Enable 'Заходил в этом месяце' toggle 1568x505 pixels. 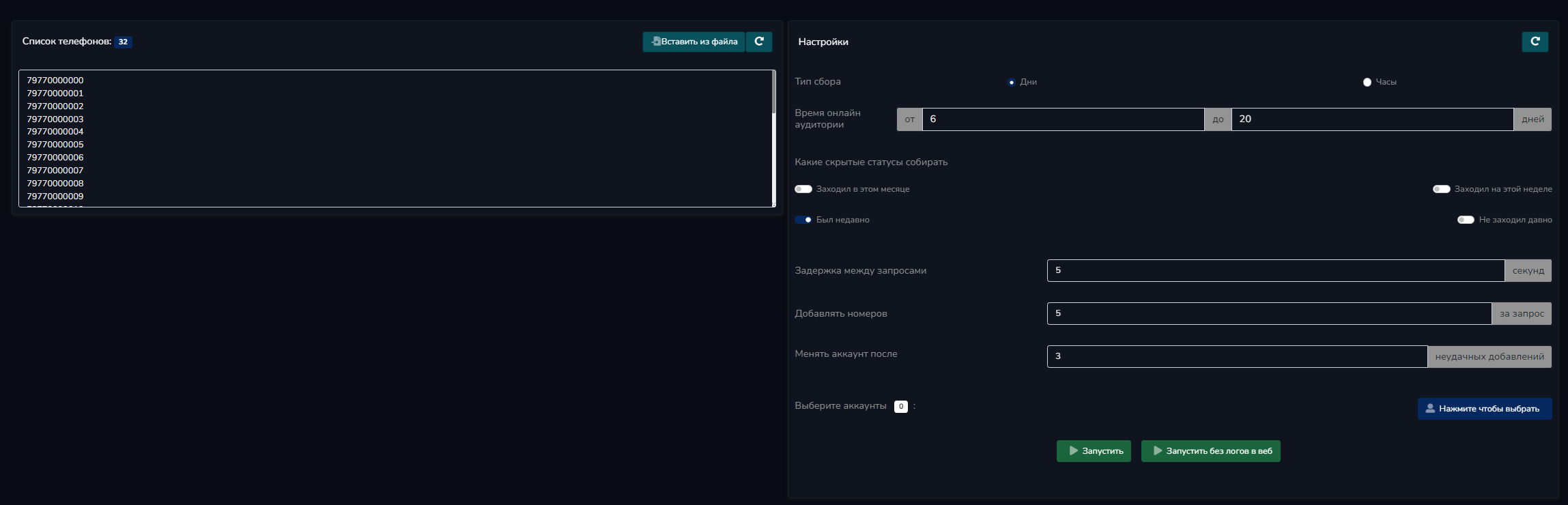803,189
